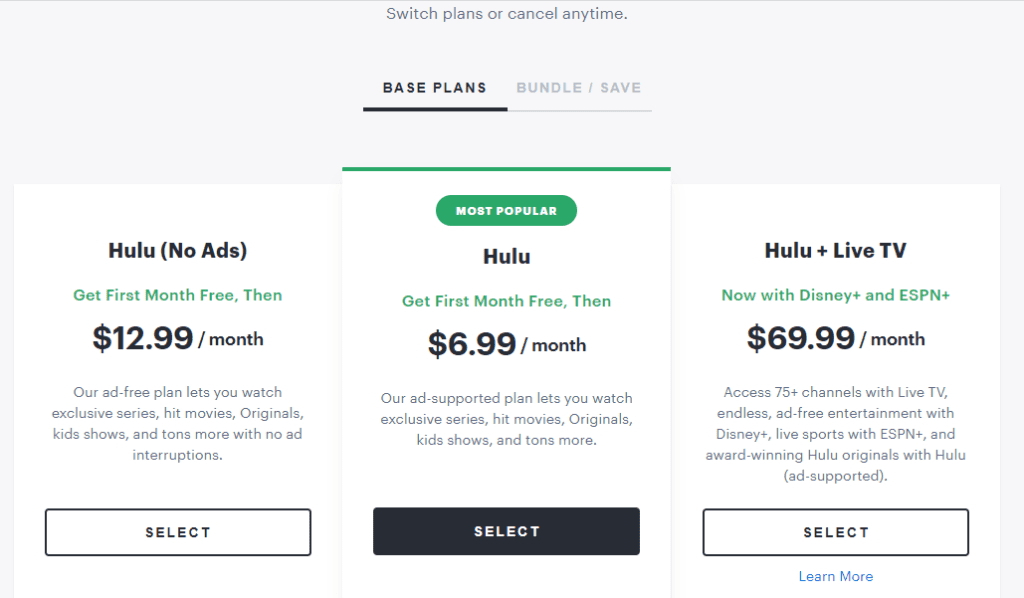Click the $6.99 / month price
This screenshot has width=1024, height=598.
click(506, 344)
